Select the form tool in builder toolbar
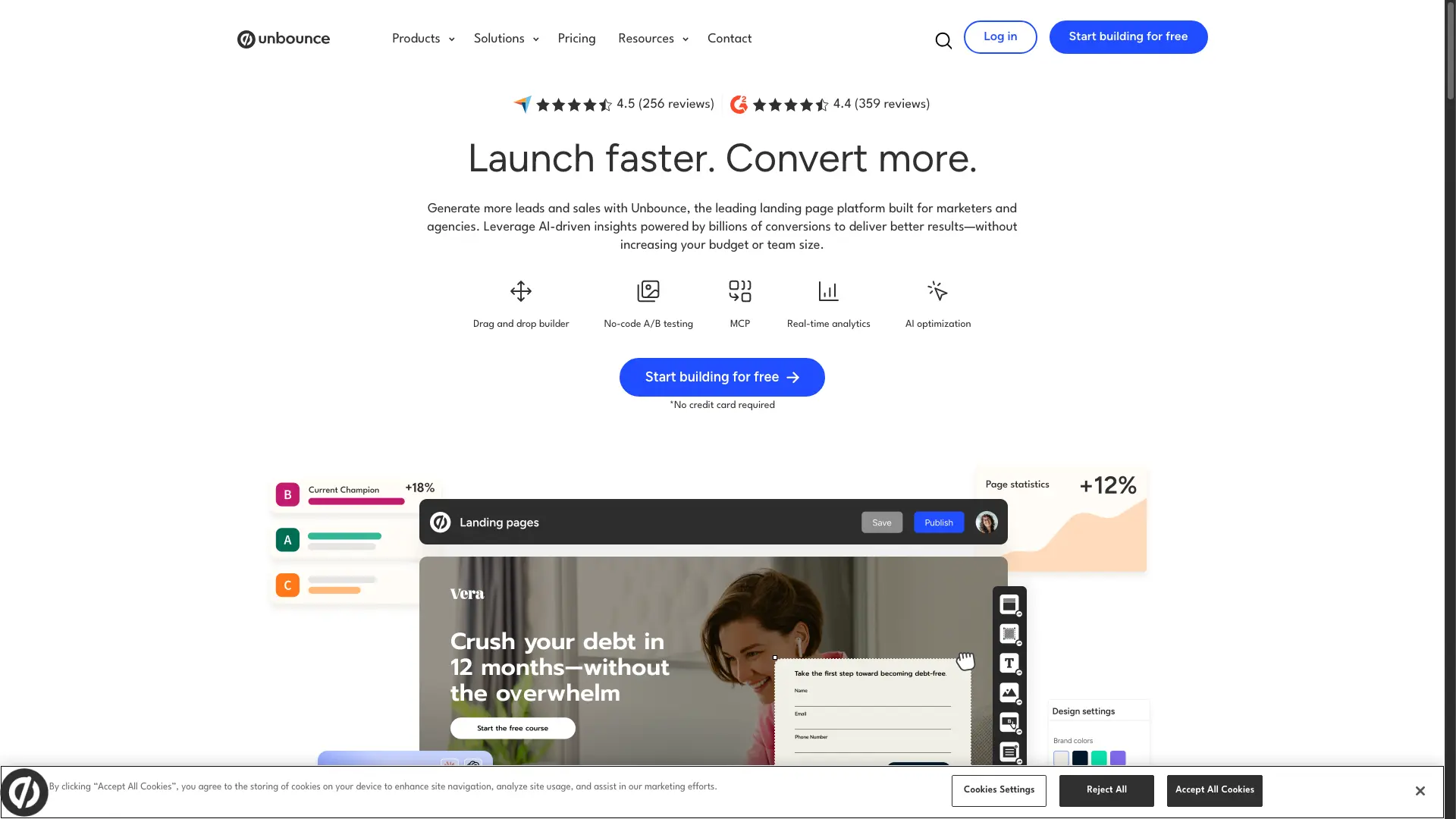This screenshot has height=819, width=1456. [1009, 752]
